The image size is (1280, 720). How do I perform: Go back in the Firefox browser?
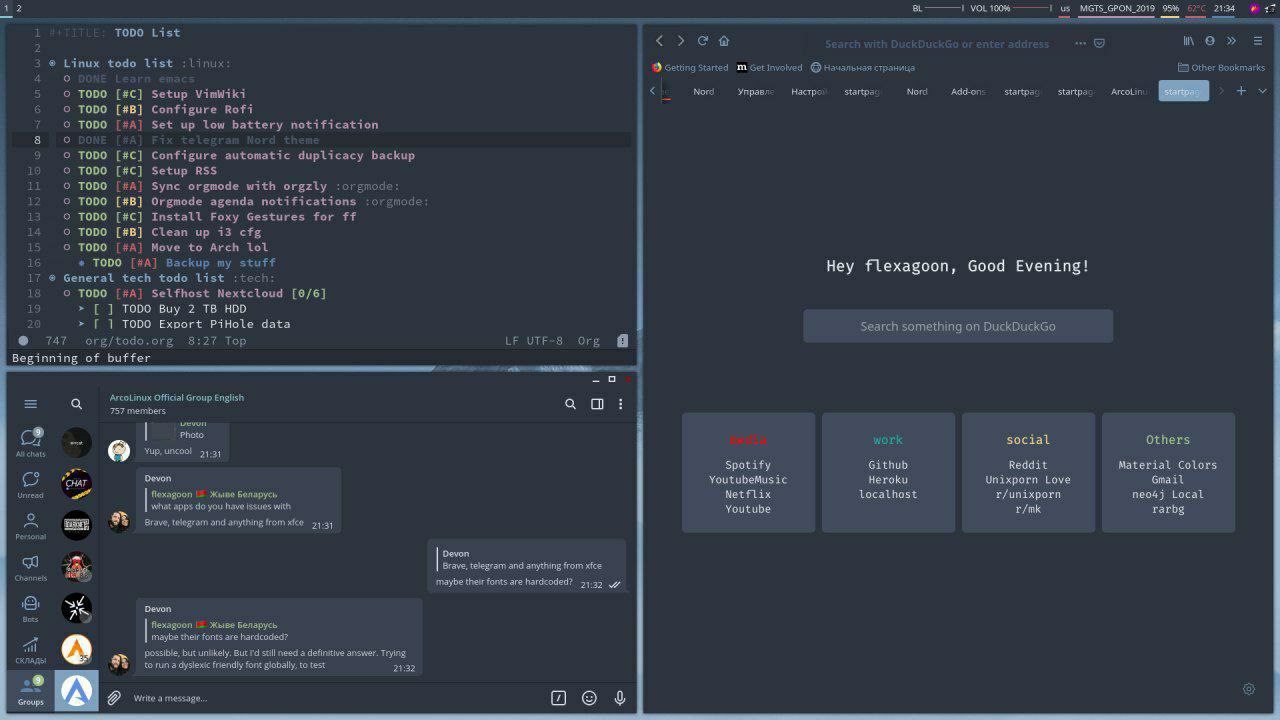pos(659,41)
